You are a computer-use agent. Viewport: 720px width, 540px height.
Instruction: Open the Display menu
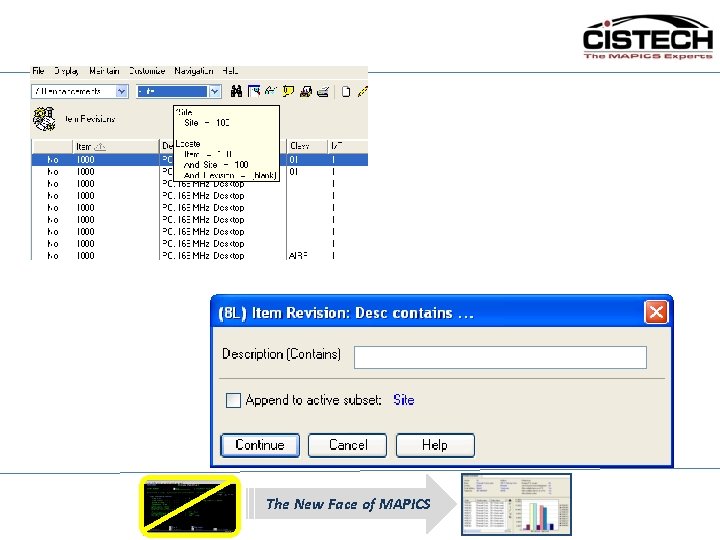(x=66, y=71)
